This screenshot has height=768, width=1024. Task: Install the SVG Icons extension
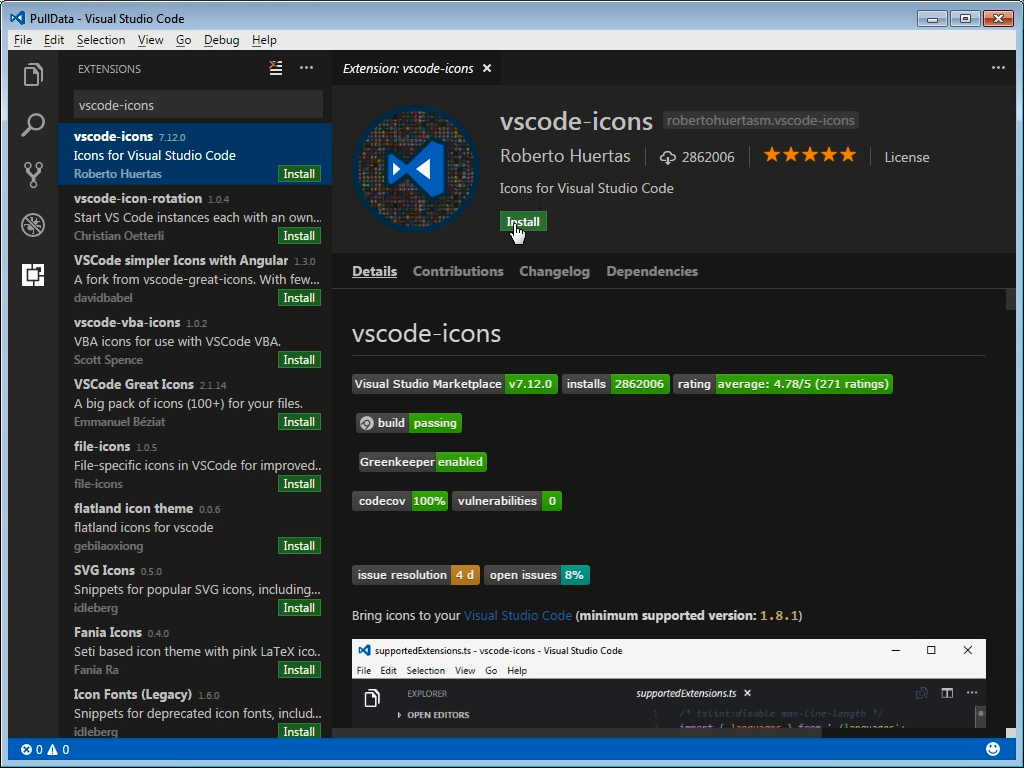299,608
